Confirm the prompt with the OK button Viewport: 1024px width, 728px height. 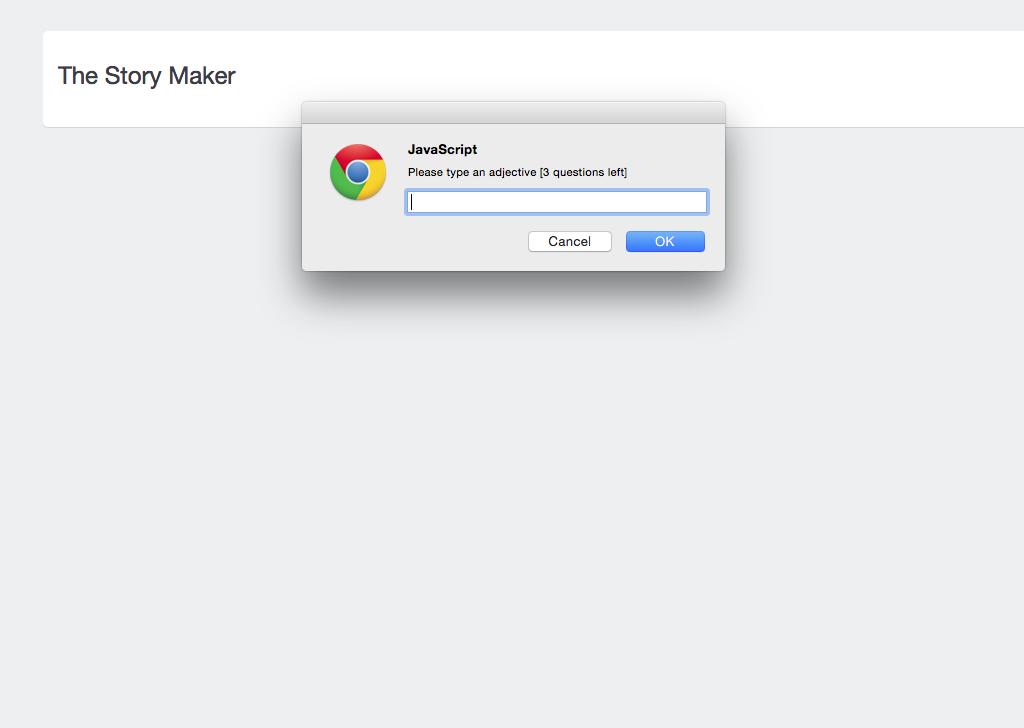(x=665, y=241)
